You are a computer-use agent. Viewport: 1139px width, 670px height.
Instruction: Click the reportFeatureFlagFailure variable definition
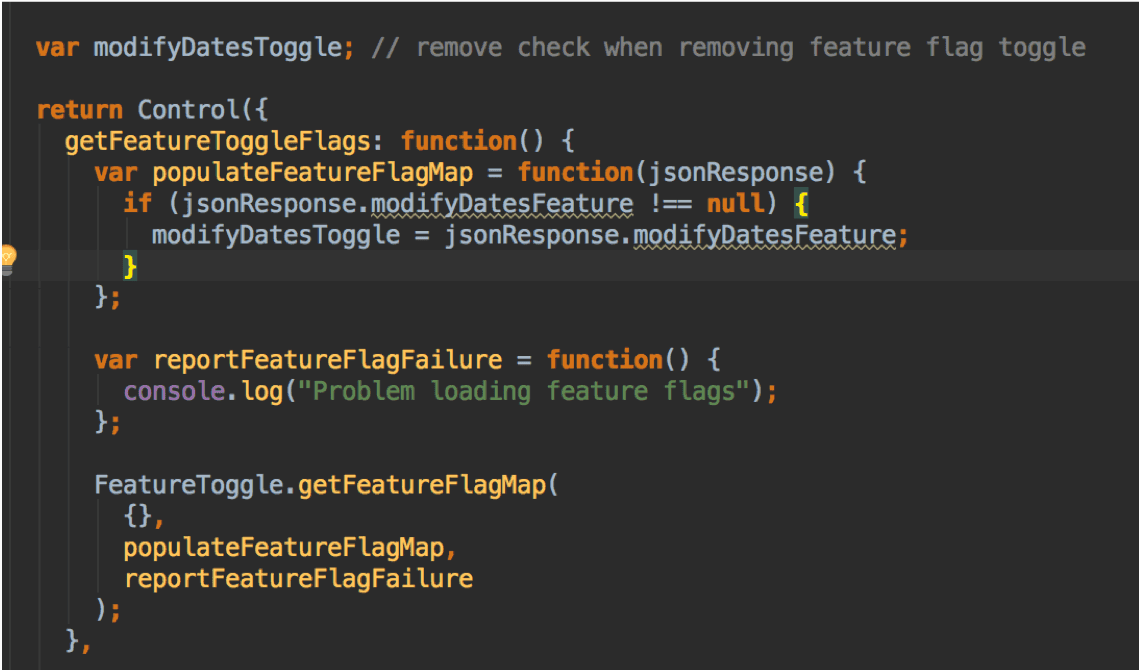(x=327, y=360)
